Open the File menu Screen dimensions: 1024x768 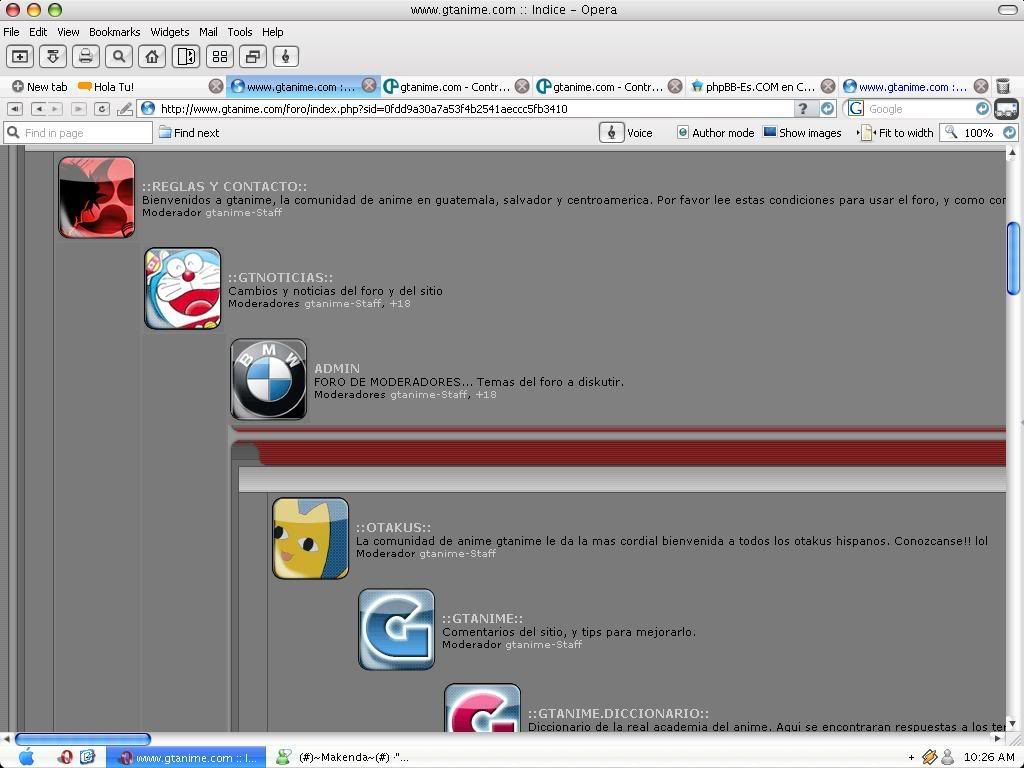[11, 32]
